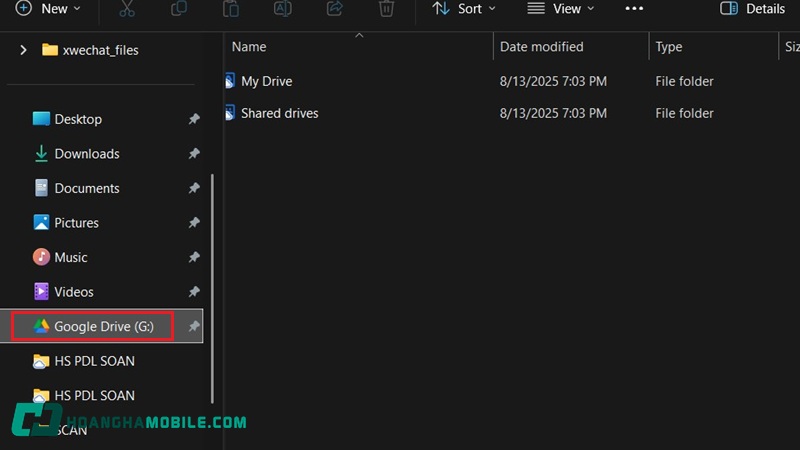
Task: Click the Copy icon in toolbar
Action: click(179, 9)
